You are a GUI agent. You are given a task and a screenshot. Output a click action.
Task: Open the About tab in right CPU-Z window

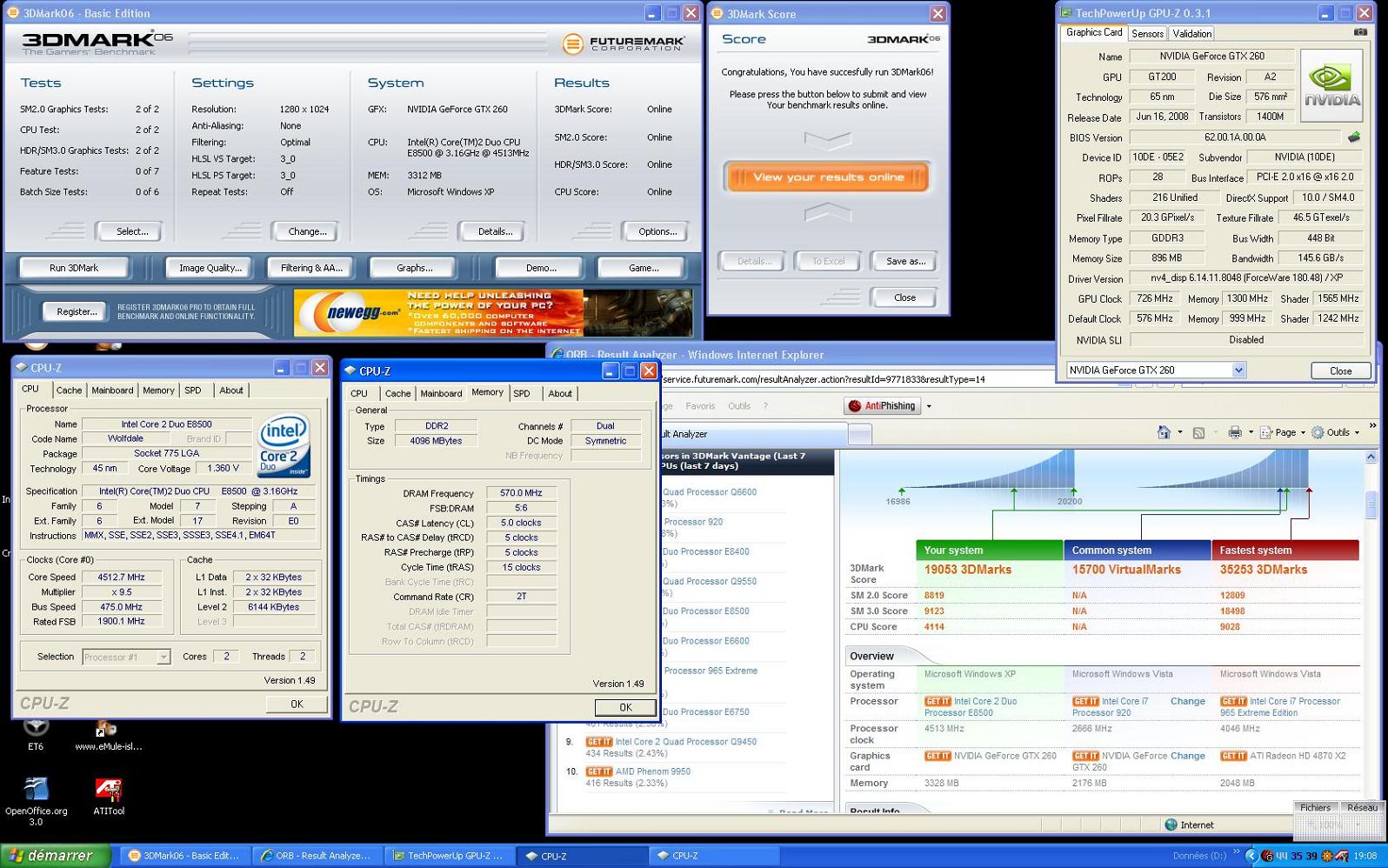[x=560, y=394]
